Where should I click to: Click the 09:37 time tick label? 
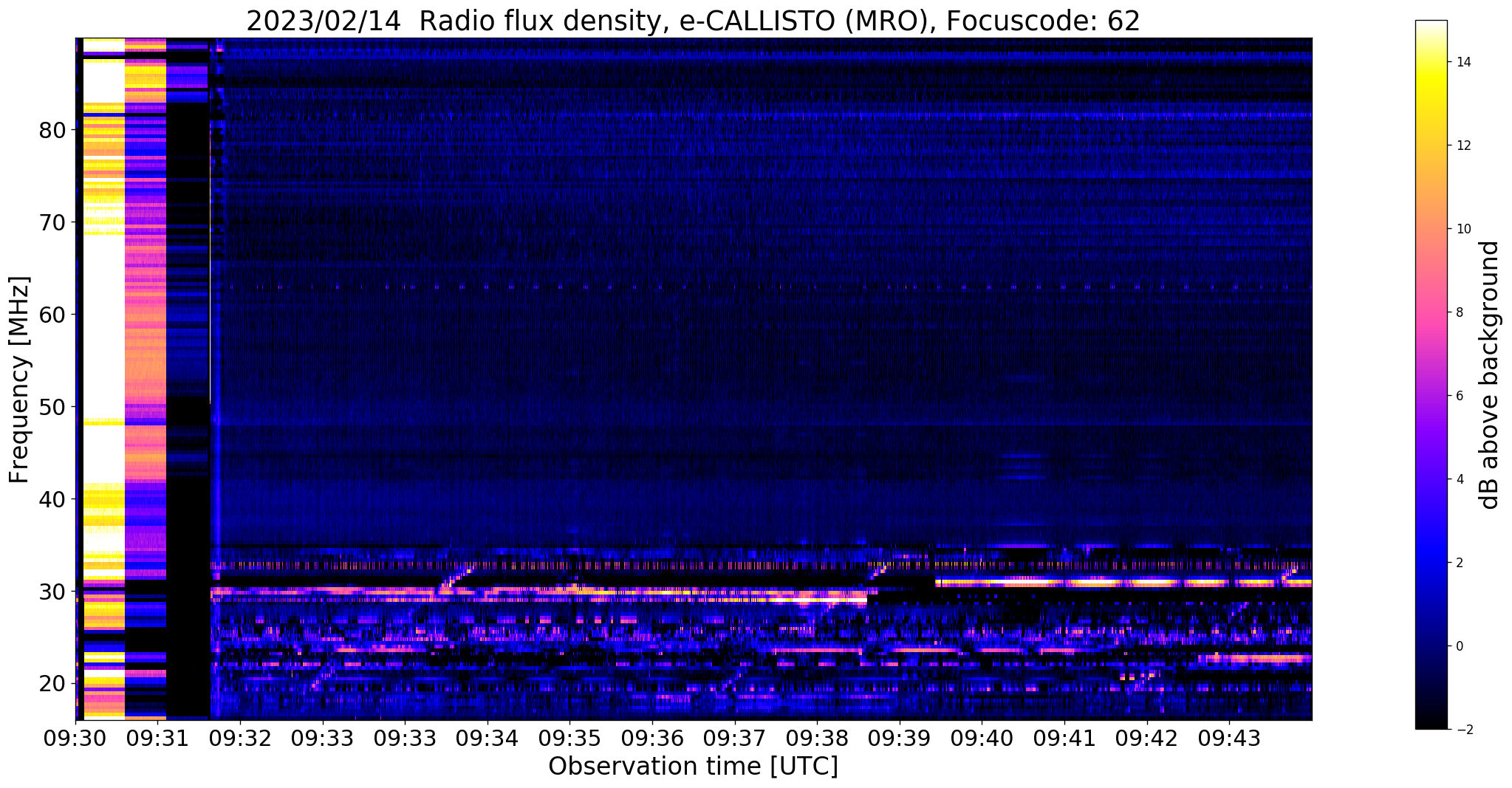[x=735, y=739]
